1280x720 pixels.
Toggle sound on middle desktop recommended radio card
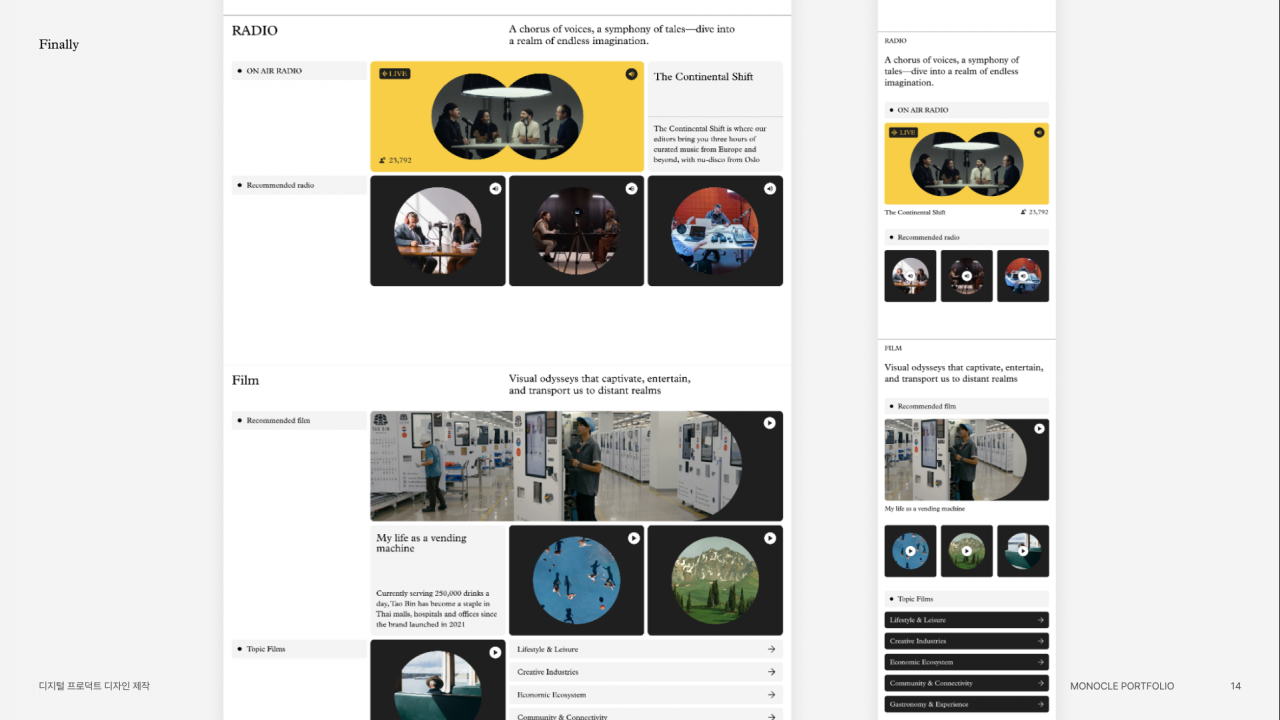tap(631, 188)
